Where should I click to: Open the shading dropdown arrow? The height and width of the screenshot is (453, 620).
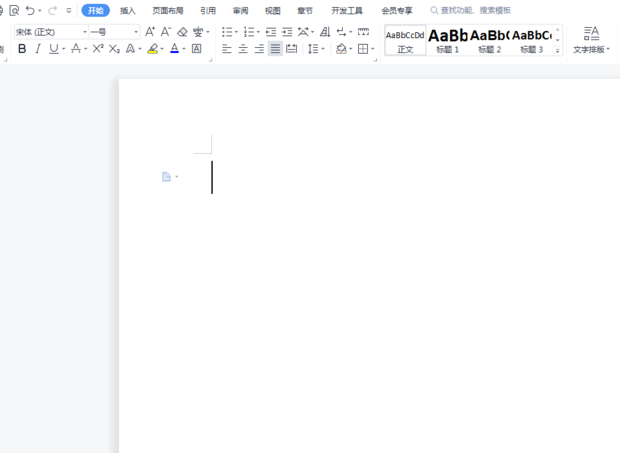pos(350,49)
